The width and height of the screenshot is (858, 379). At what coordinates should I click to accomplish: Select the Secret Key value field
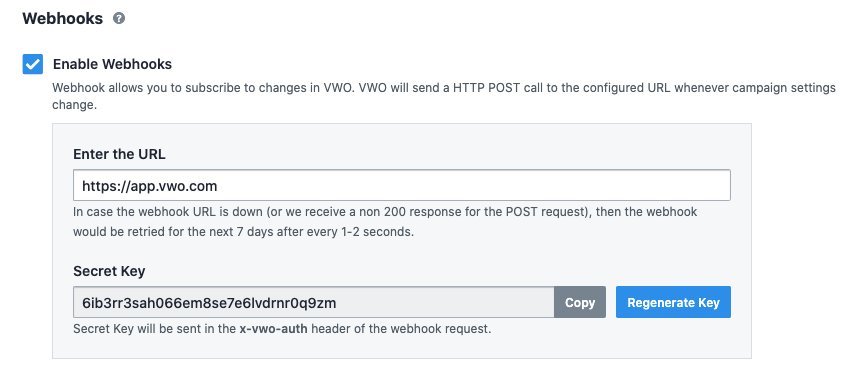[x=314, y=302]
